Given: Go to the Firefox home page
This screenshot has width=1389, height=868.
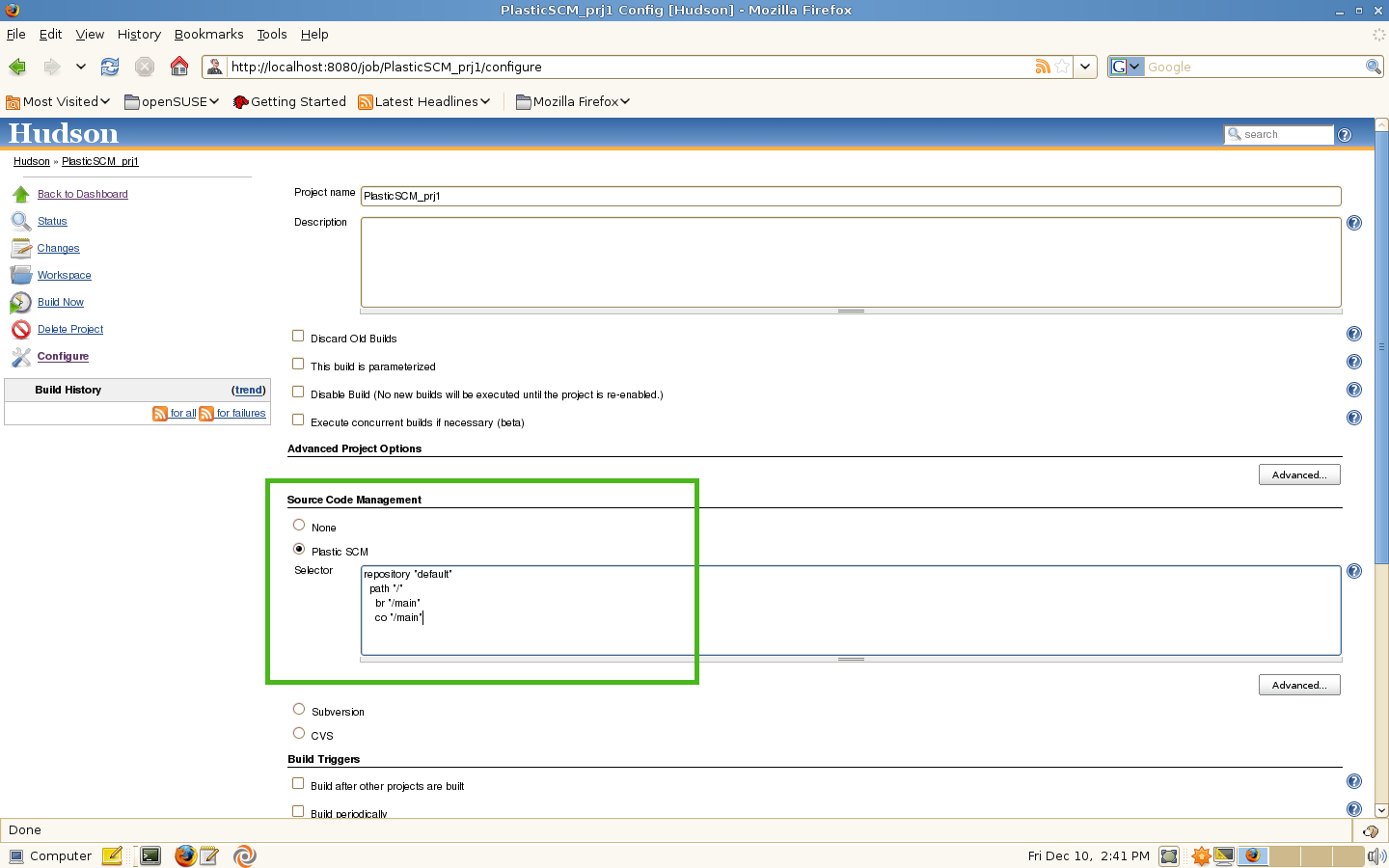Looking at the screenshot, I should (x=179, y=67).
